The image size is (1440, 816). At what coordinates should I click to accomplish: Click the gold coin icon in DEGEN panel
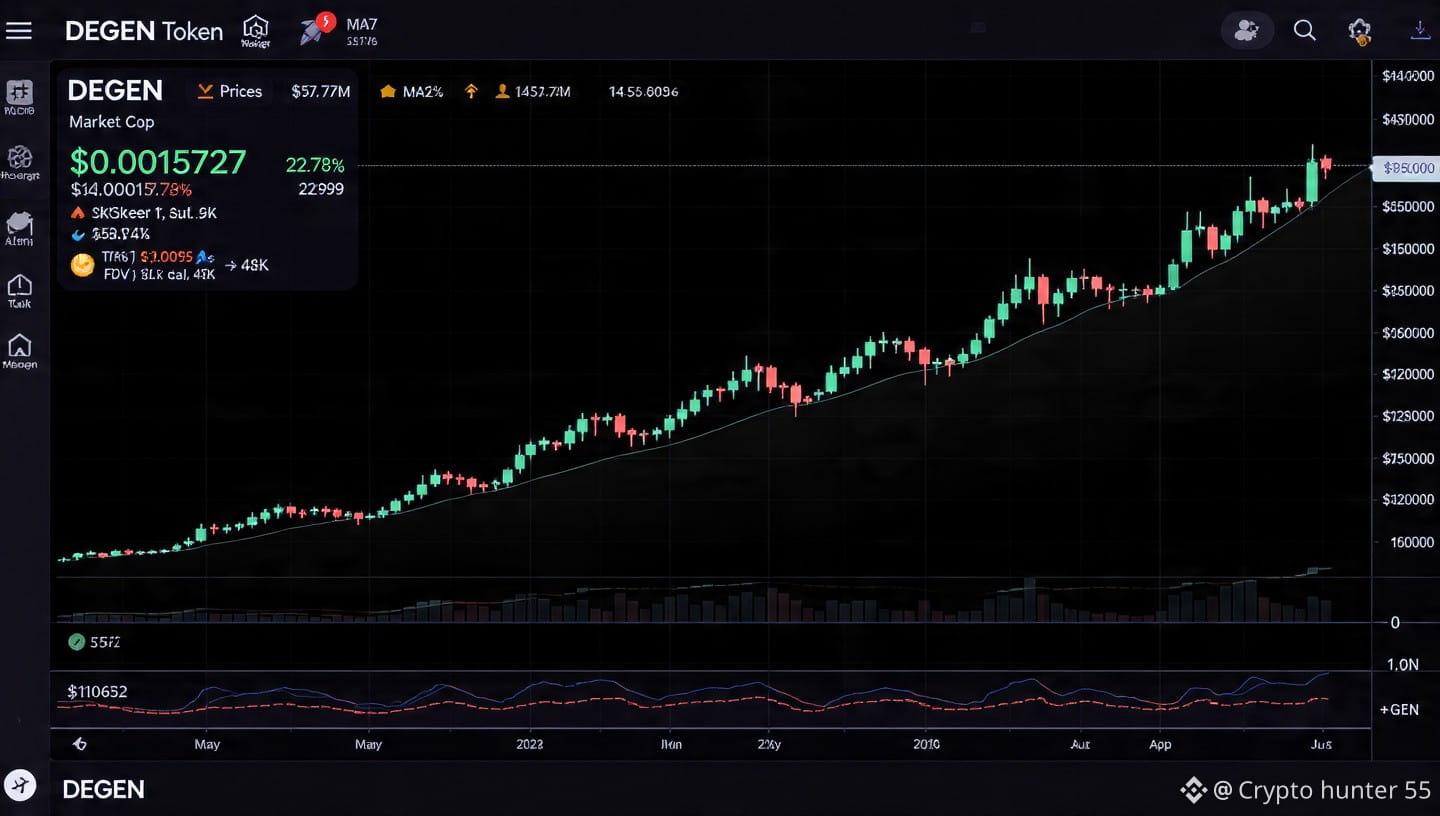tap(82, 265)
